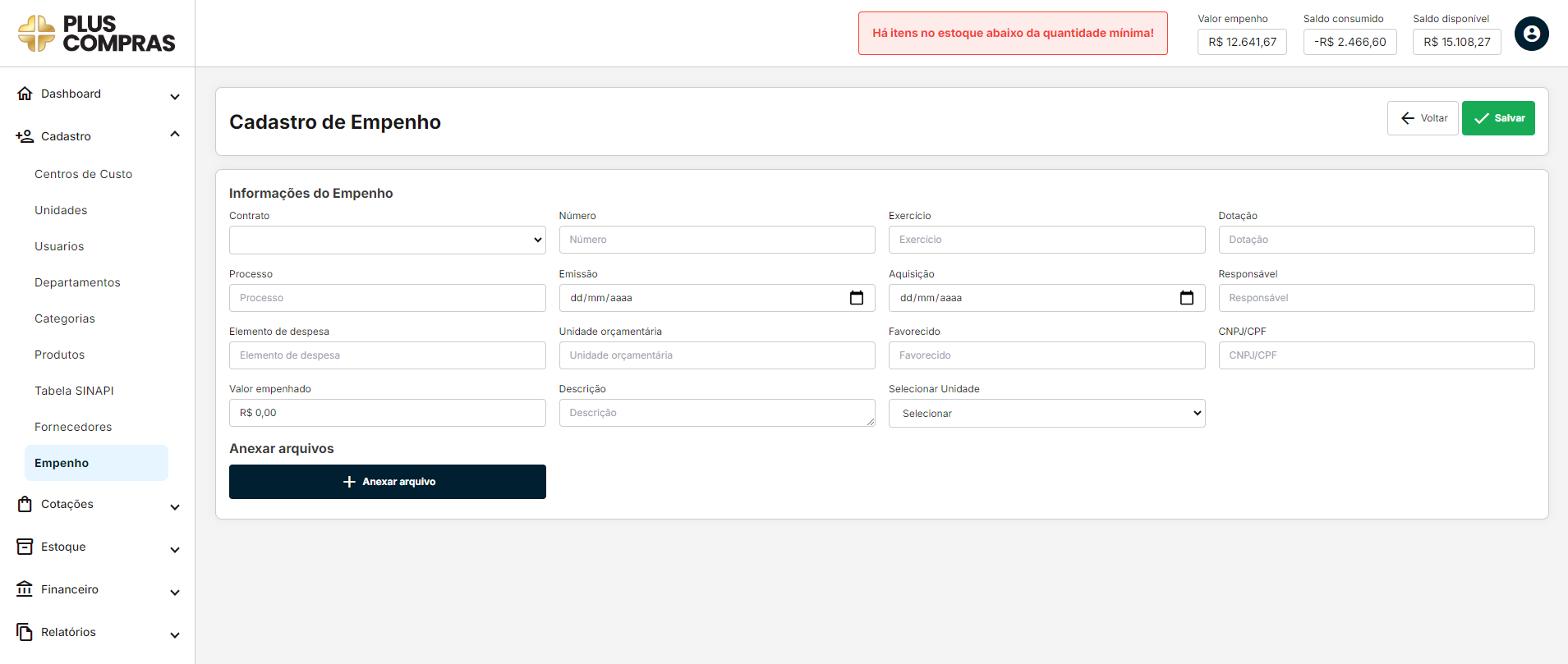Click the Cotações shopping bag icon

click(x=25, y=504)
